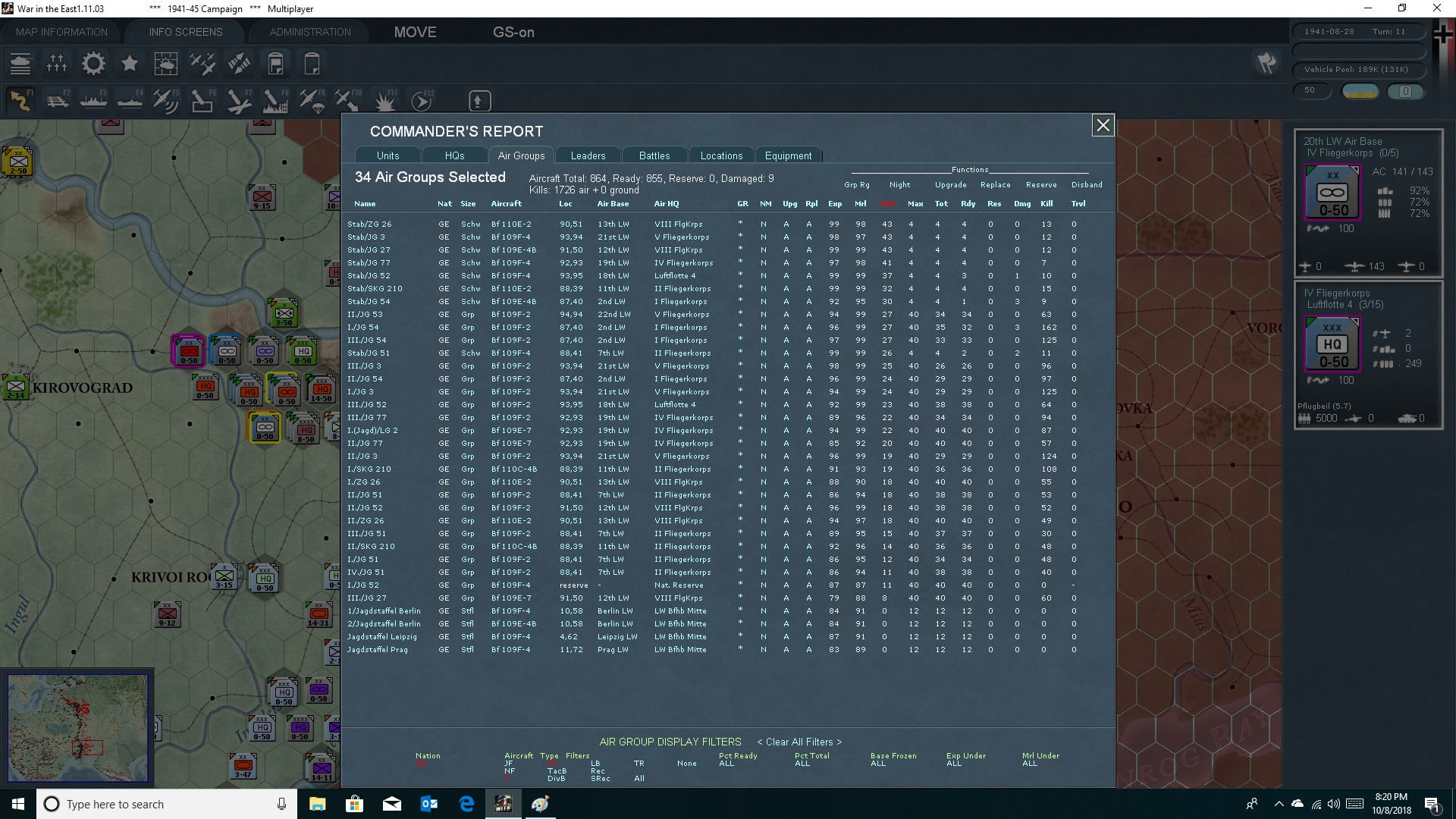Toggle SRec aircraft type filter
Viewport: 1456px width, 819px height.
click(601, 779)
